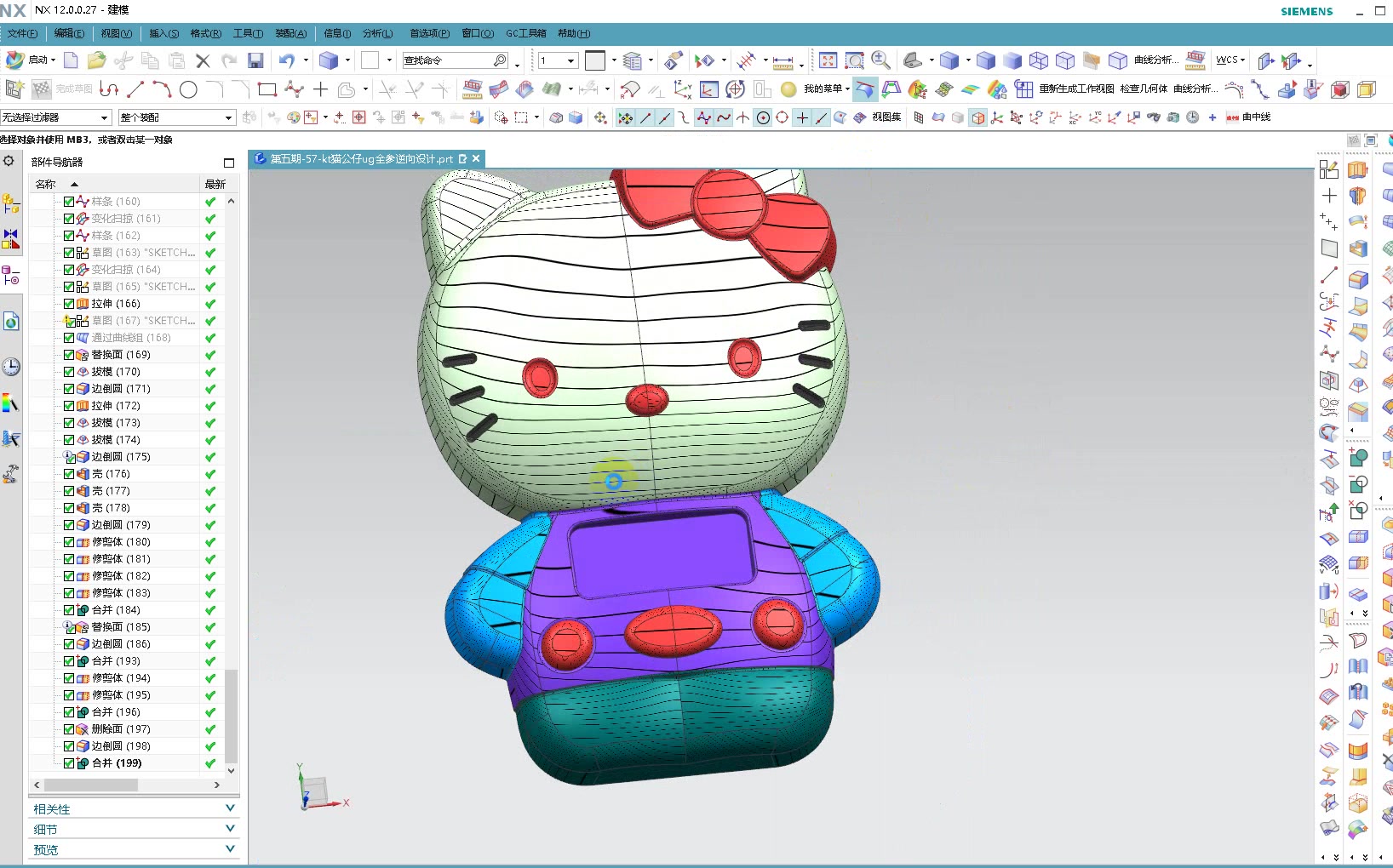The width and height of the screenshot is (1393, 868).
Task: Click the camera icon in view toolbar
Action: point(1173,117)
